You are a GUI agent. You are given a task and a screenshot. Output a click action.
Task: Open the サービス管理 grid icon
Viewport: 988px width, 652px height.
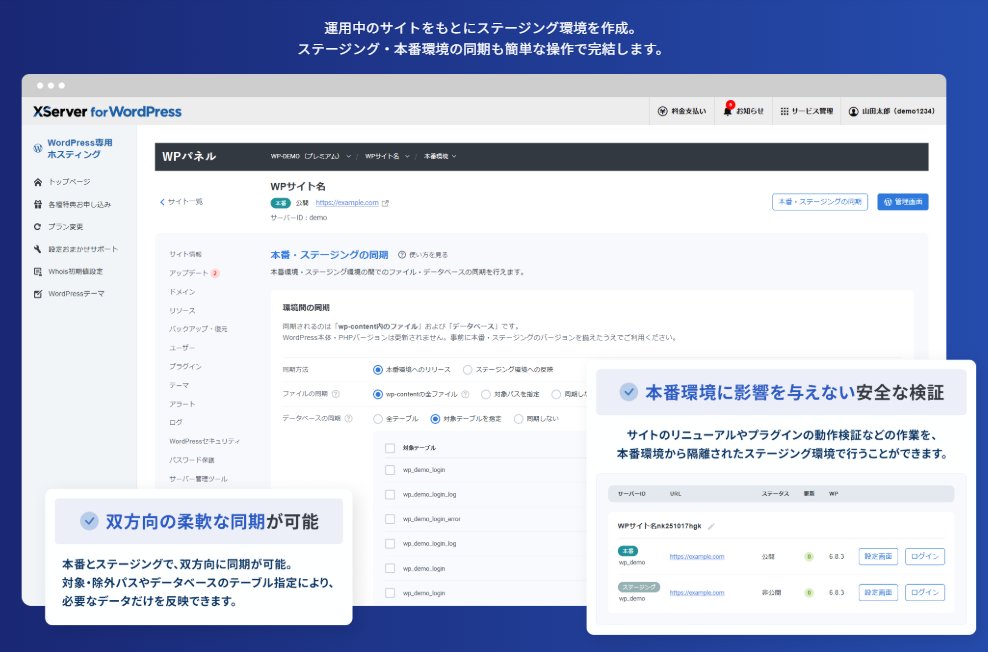pos(787,110)
